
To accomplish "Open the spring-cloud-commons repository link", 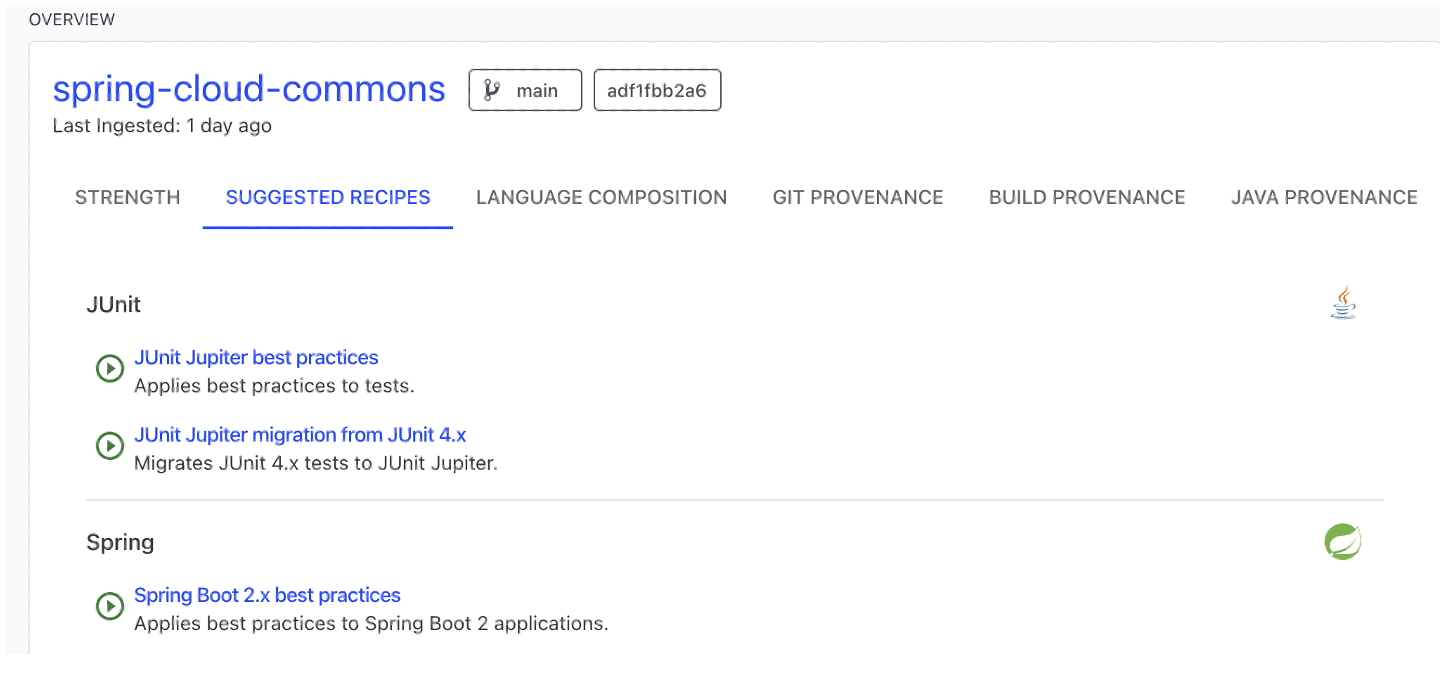I will 249,89.
